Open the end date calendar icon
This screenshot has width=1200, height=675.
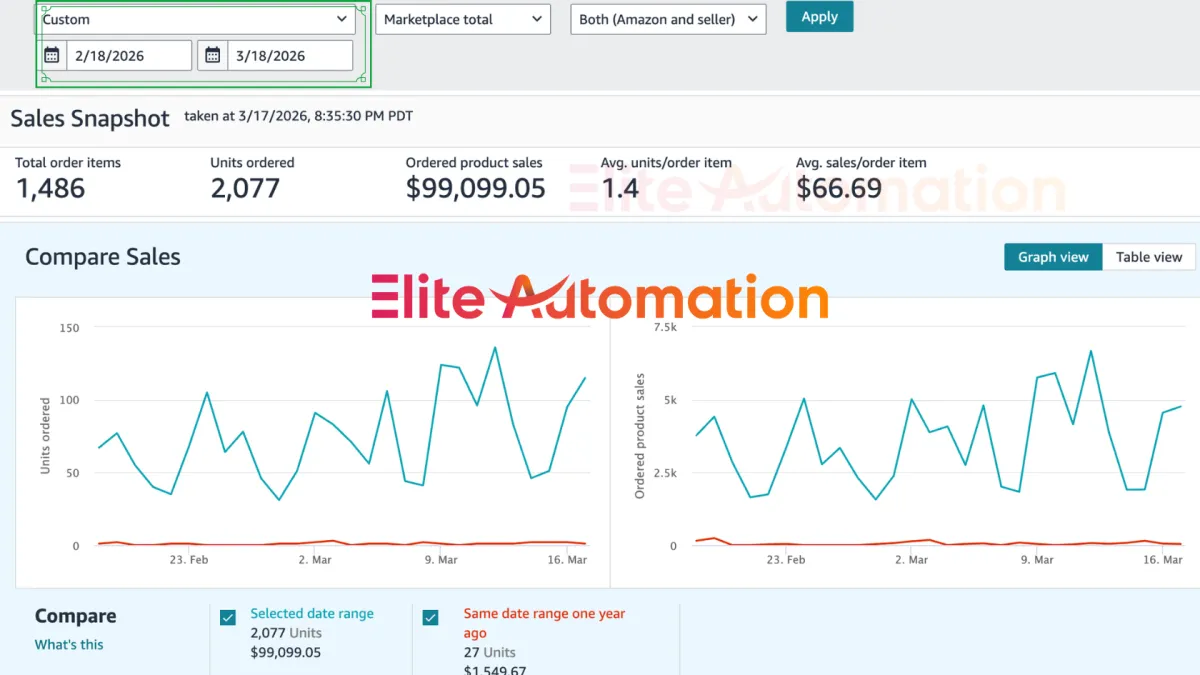[x=213, y=55]
